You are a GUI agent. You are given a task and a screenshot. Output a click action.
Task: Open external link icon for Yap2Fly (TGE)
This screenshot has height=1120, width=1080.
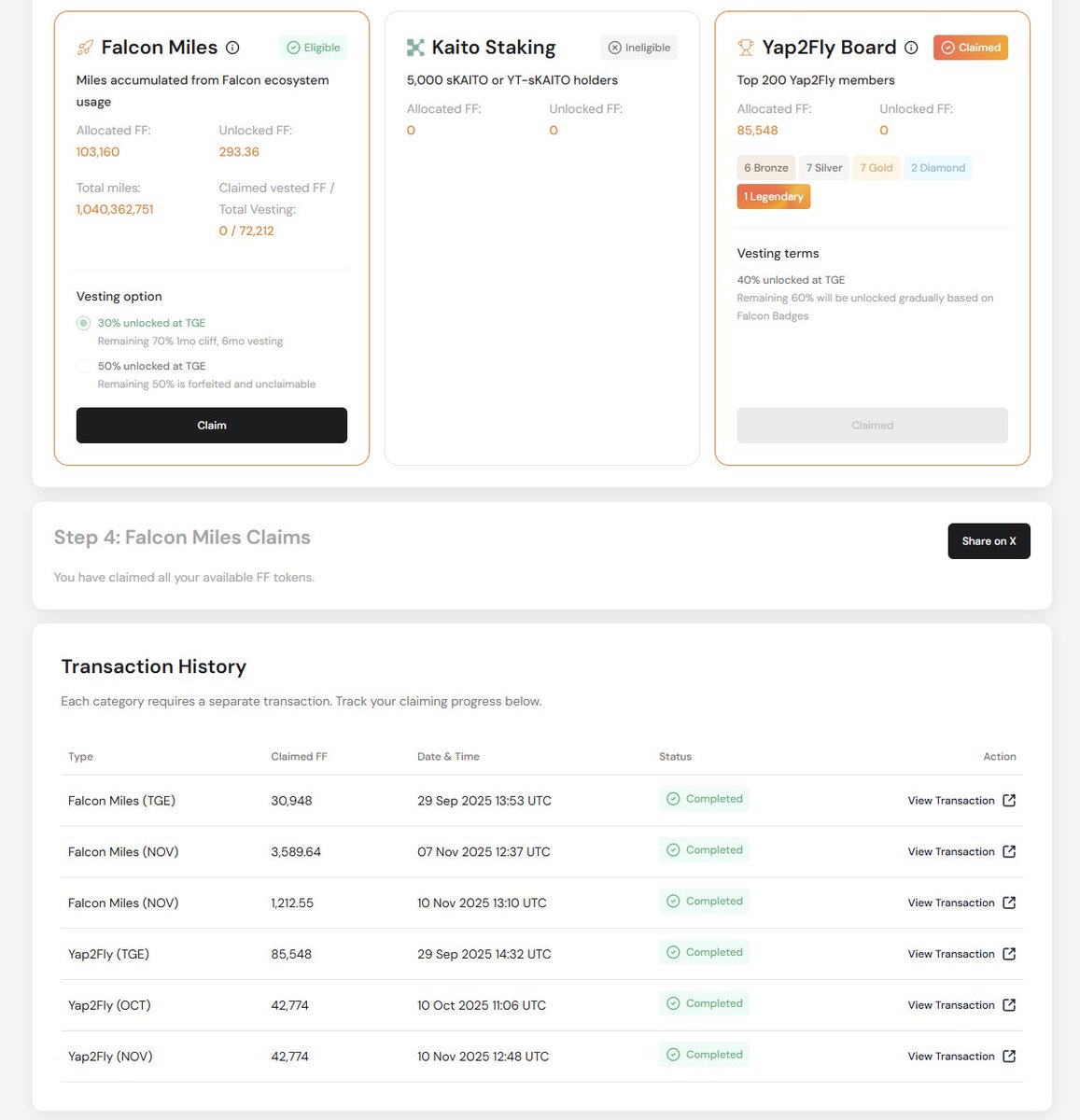[x=1009, y=954]
